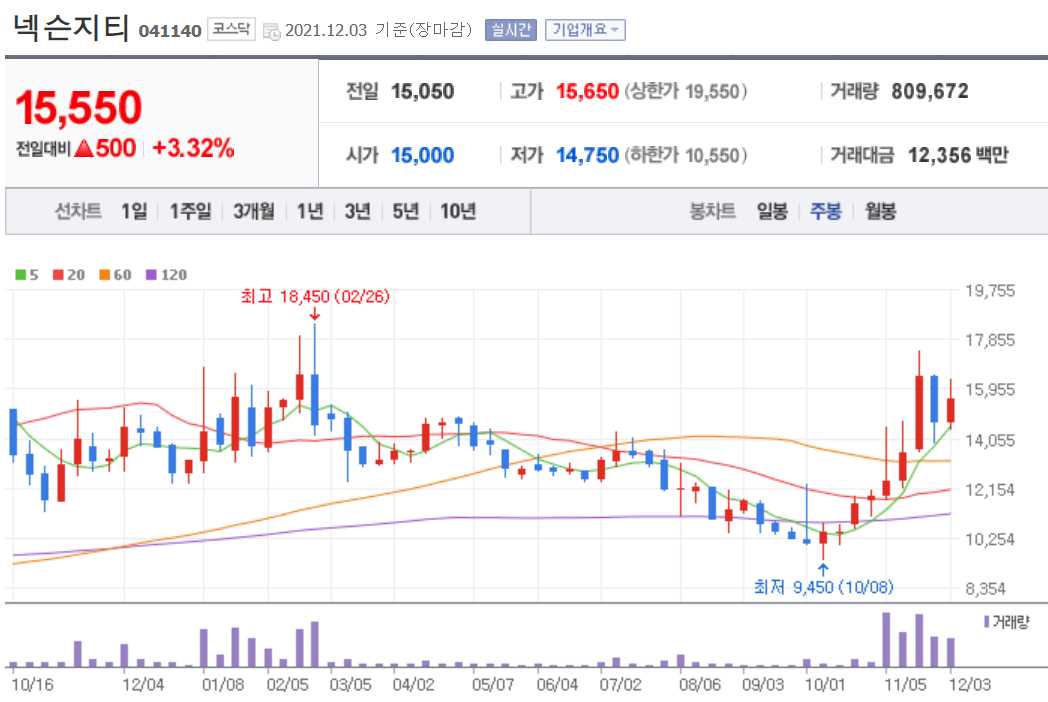The image size is (1048, 702).
Task: Switch to 월봉 monthly candle chart
Action: [x=880, y=211]
